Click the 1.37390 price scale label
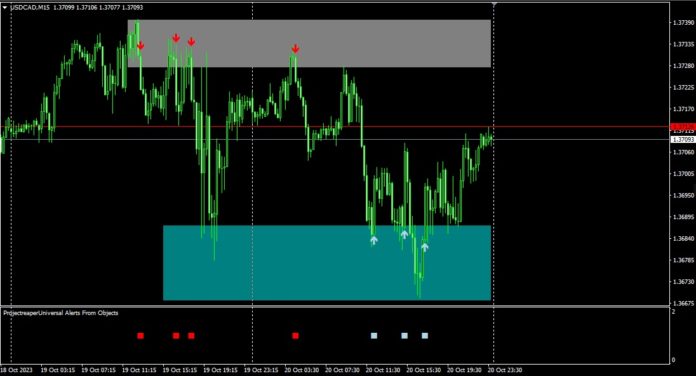Screen dimensions: 696x376 click(x=684, y=22)
